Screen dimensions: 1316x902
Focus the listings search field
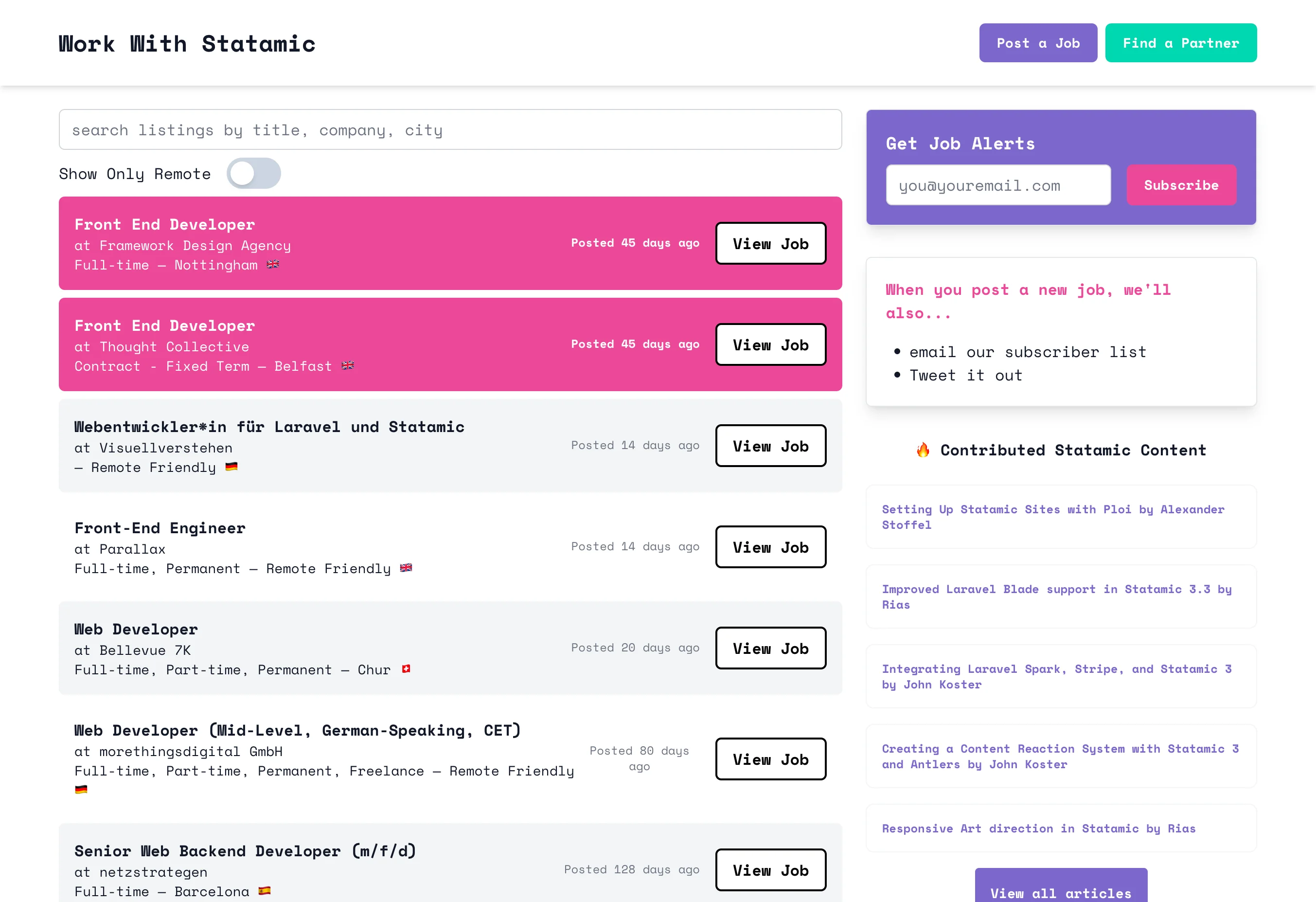[x=450, y=130]
